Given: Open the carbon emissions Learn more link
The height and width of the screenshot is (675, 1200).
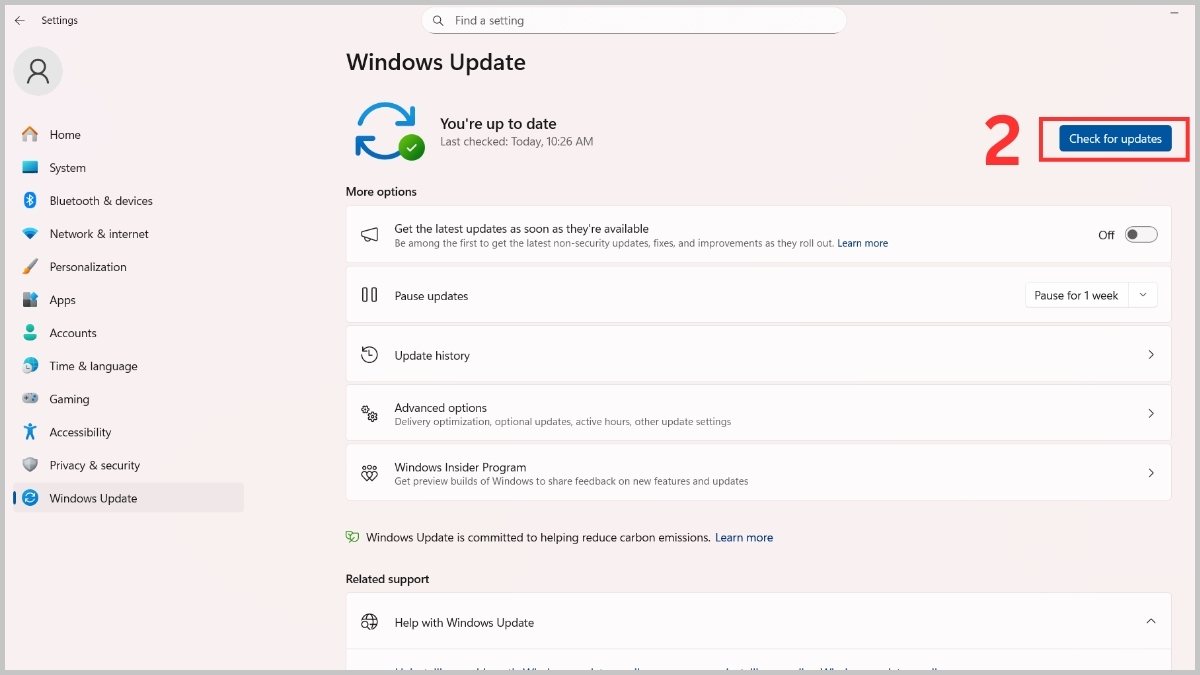Looking at the screenshot, I should tap(743, 537).
